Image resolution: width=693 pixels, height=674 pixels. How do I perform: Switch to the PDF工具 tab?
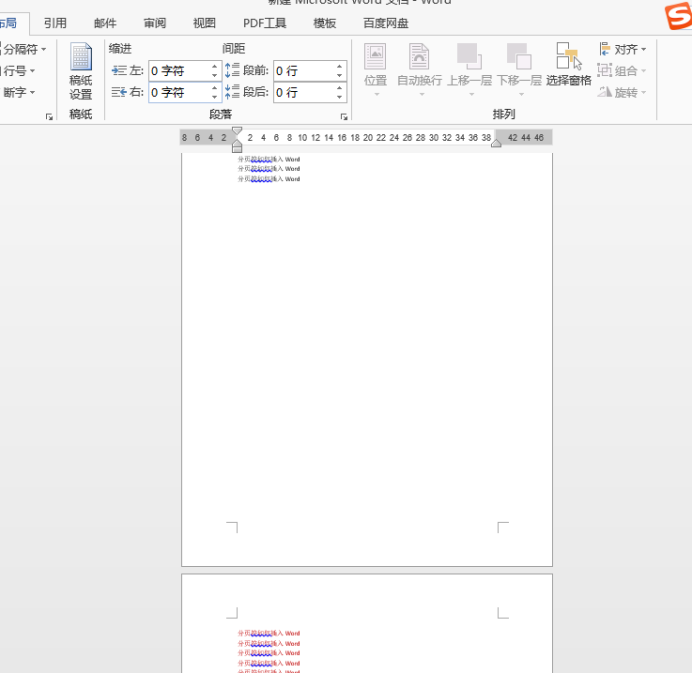pos(265,23)
